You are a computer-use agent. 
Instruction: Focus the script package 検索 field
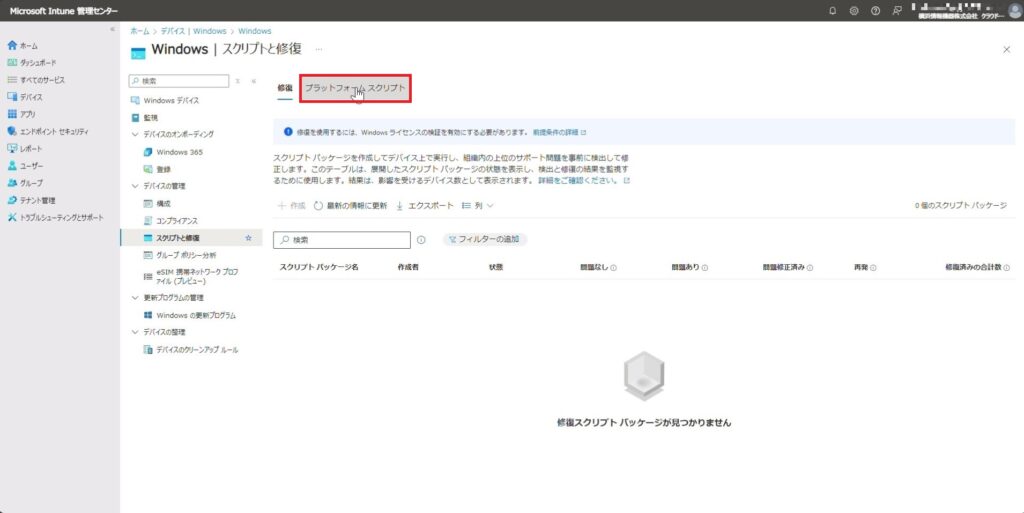tap(342, 240)
